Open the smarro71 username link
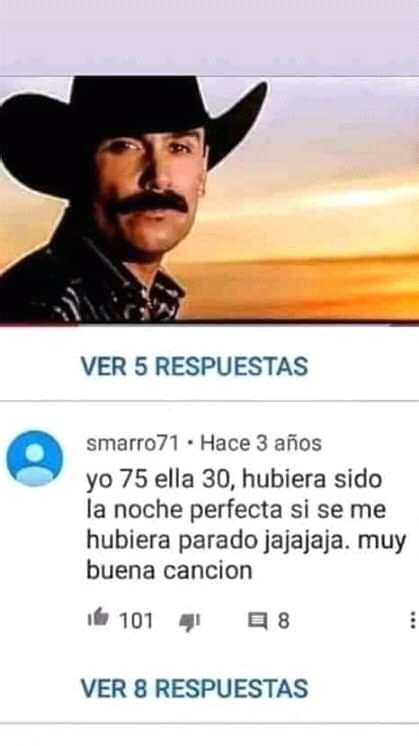This screenshot has height=746, width=419. (132, 443)
